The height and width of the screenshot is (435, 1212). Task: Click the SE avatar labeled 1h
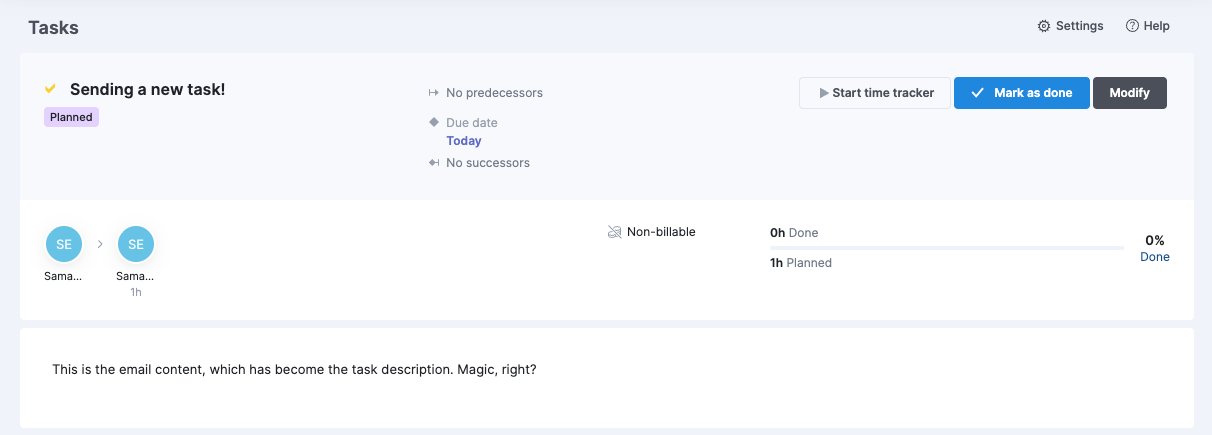(x=136, y=244)
